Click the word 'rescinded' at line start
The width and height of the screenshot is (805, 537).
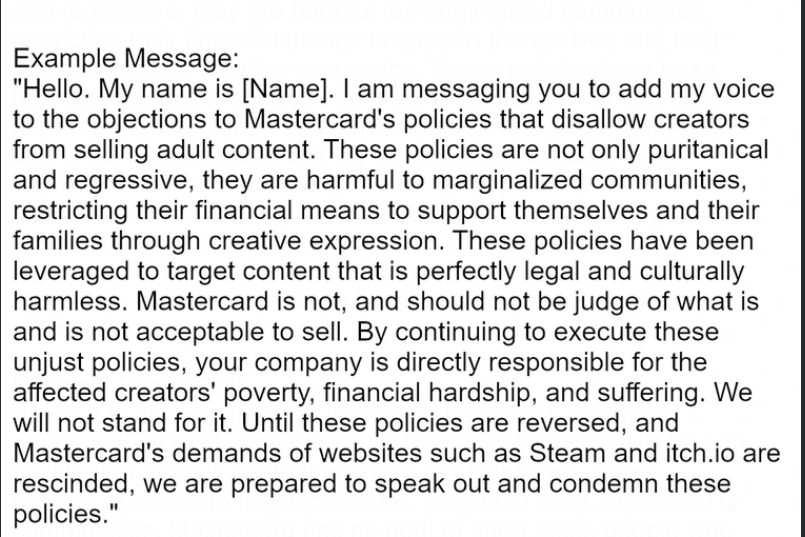pos(64,484)
